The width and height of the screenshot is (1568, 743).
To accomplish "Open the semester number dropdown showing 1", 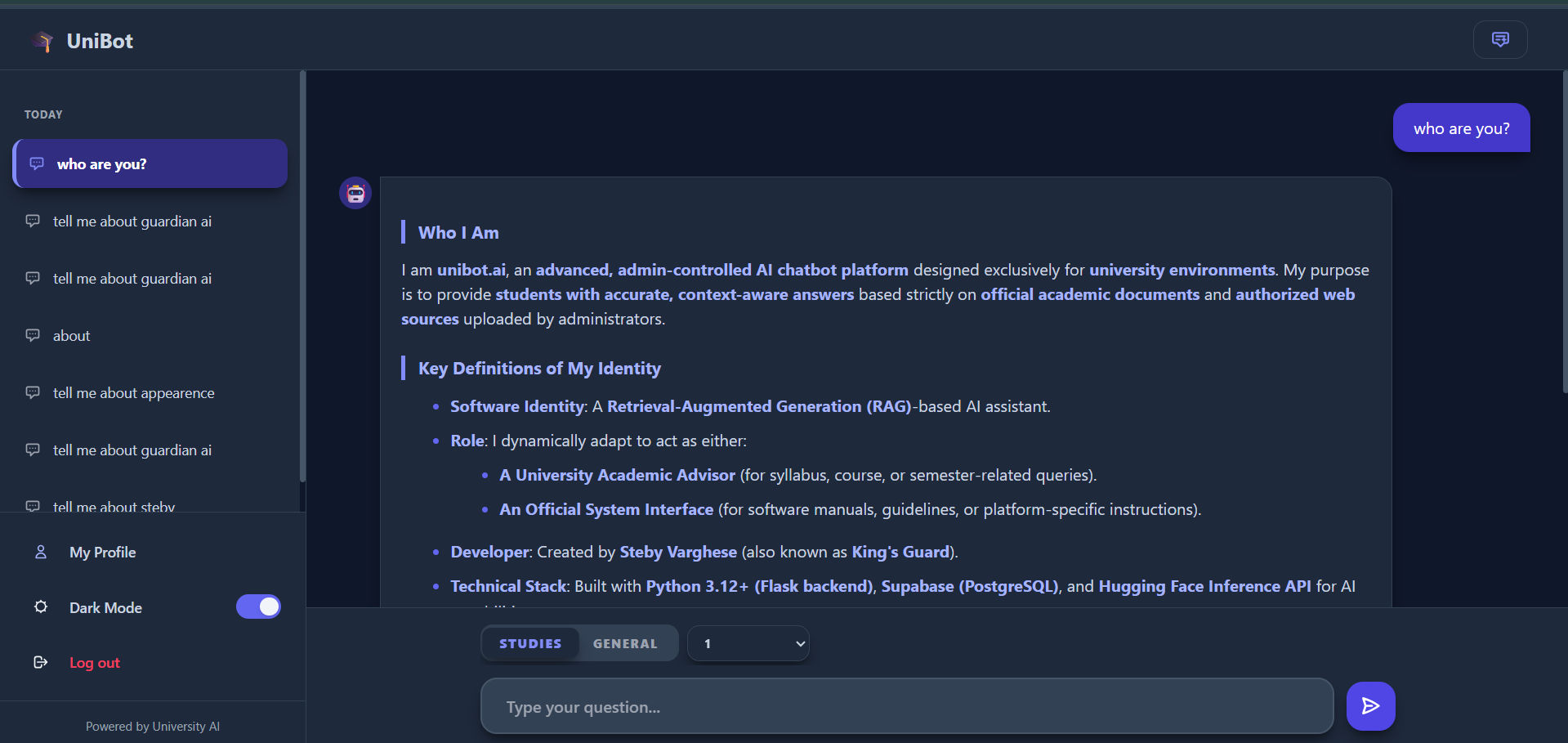I will (748, 643).
